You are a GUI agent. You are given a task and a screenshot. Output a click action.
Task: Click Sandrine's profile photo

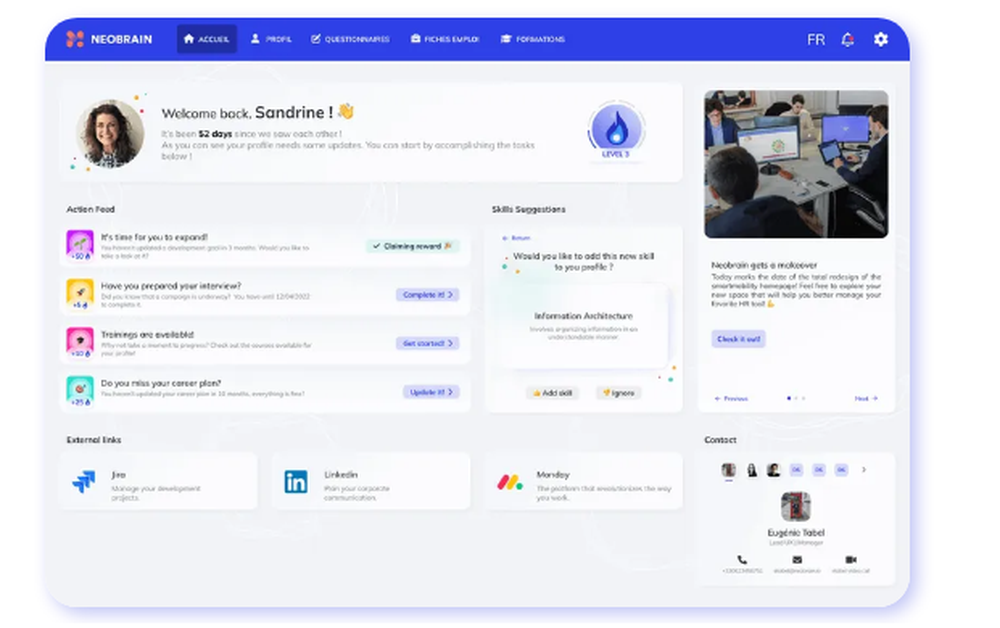pos(110,133)
